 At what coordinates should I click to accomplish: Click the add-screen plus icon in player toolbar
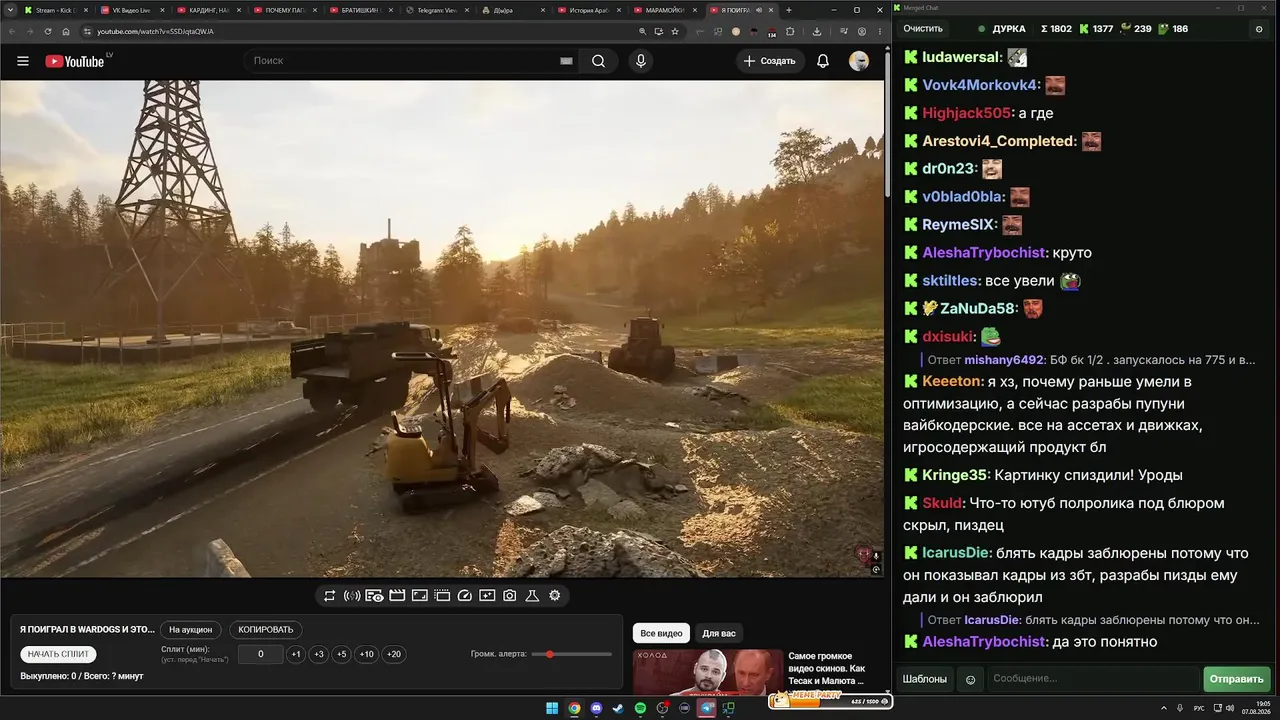pyautogui.click(x=487, y=596)
